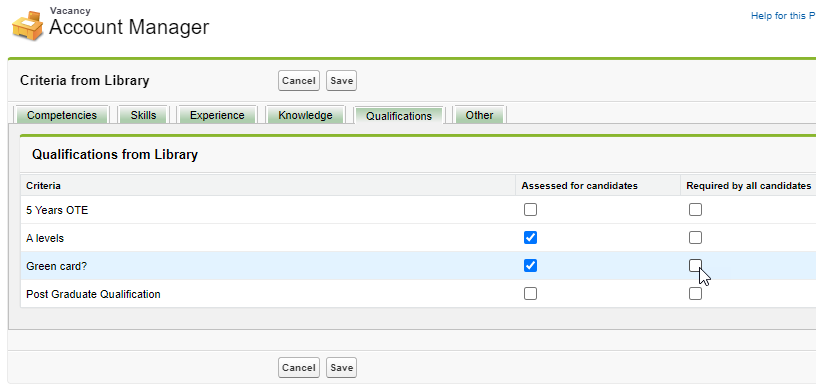The height and width of the screenshot is (392, 816).
Task: Click the bottom Save button
Action: tap(341, 368)
